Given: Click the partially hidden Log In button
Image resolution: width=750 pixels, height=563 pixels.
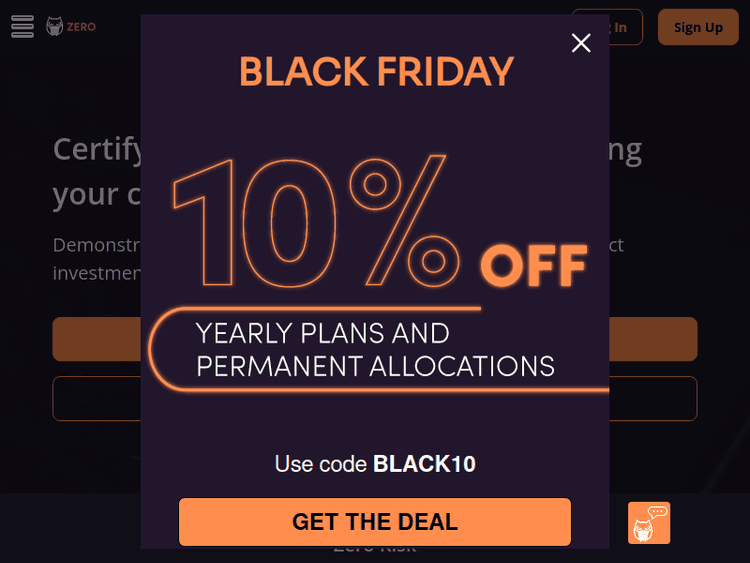Looking at the screenshot, I should click(x=626, y=27).
